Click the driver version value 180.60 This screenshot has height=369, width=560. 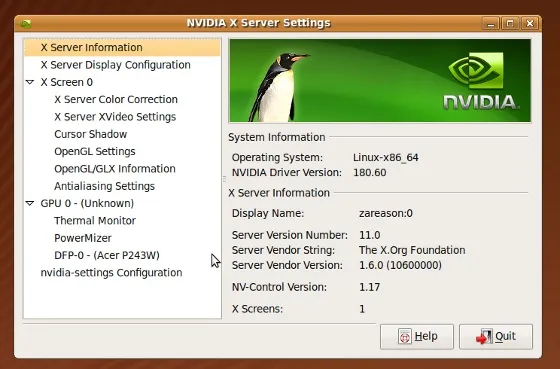pyautogui.click(x=370, y=173)
